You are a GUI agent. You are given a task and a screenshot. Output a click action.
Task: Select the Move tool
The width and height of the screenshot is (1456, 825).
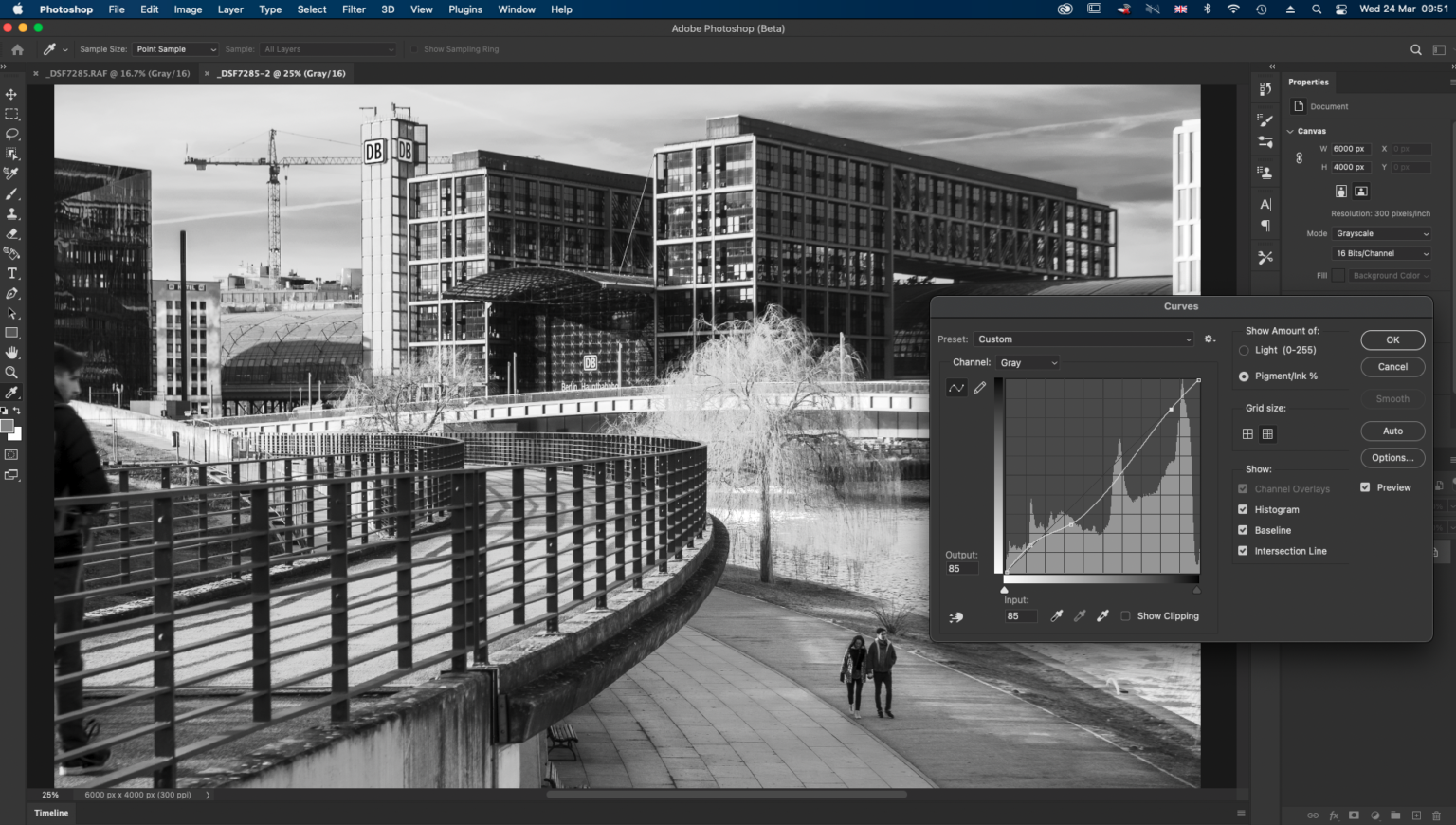[x=12, y=95]
